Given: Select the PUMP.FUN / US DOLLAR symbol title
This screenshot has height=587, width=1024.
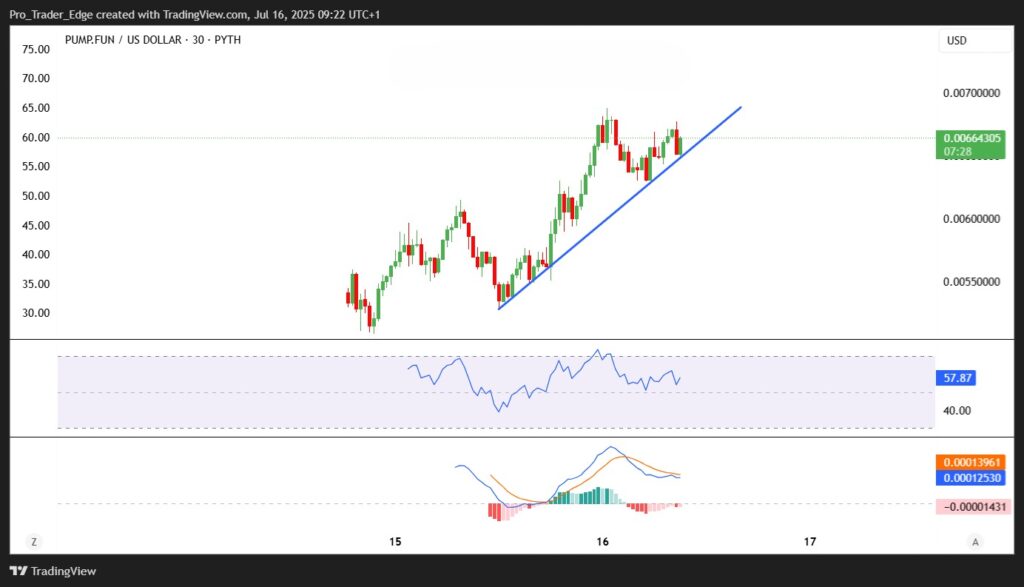Looking at the screenshot, I should (x=153, y=40).
